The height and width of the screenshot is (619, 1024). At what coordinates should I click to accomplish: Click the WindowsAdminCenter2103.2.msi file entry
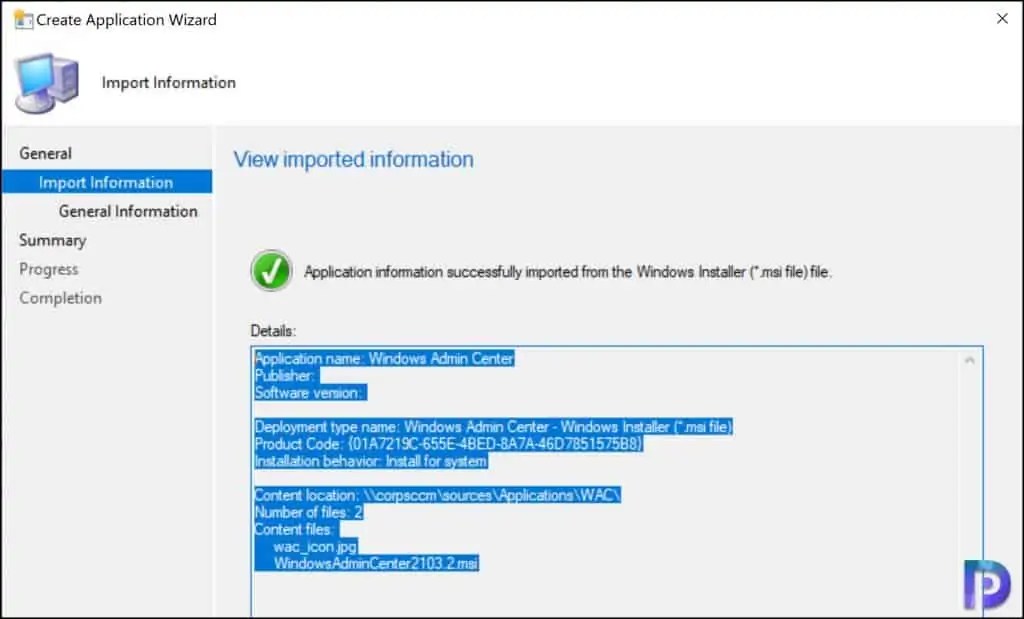pyautogui.click(x=376, y=563)
